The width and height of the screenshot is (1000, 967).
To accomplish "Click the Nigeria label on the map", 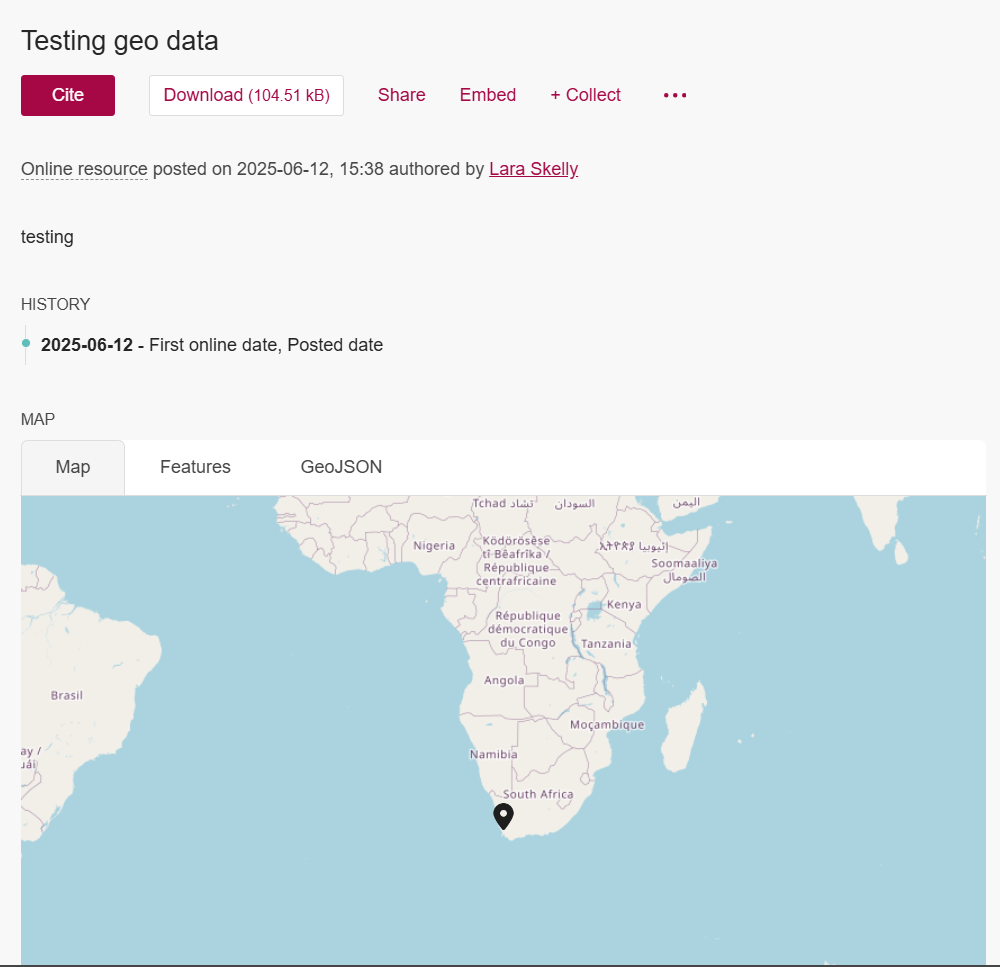I will (434, 546).
